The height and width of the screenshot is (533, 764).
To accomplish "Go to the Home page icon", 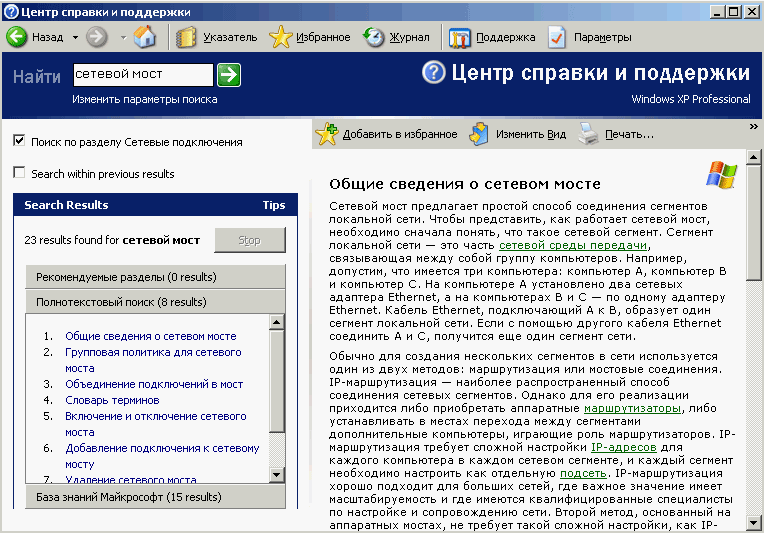I will pos(145,37).
